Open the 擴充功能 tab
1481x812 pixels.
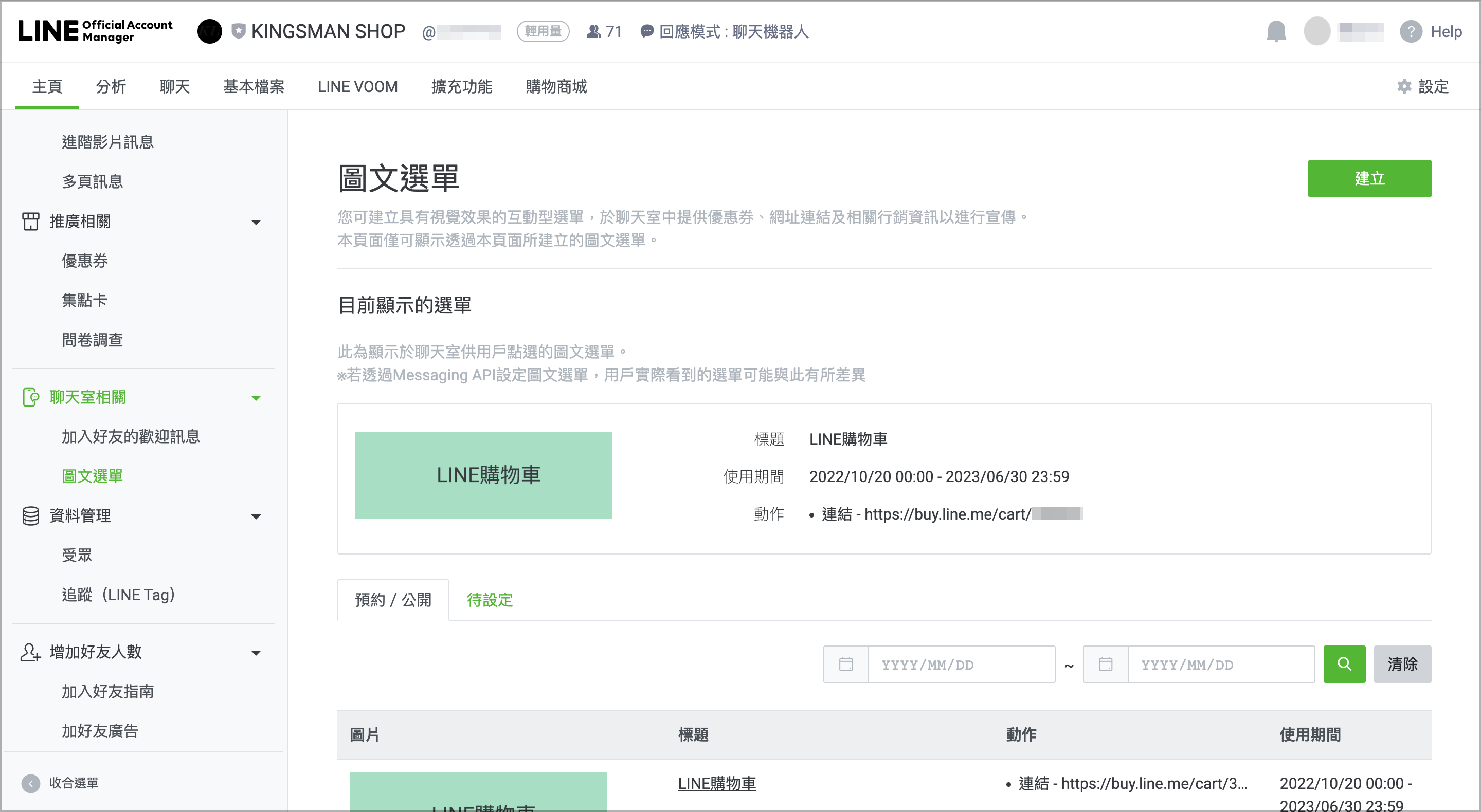(462, 86)
